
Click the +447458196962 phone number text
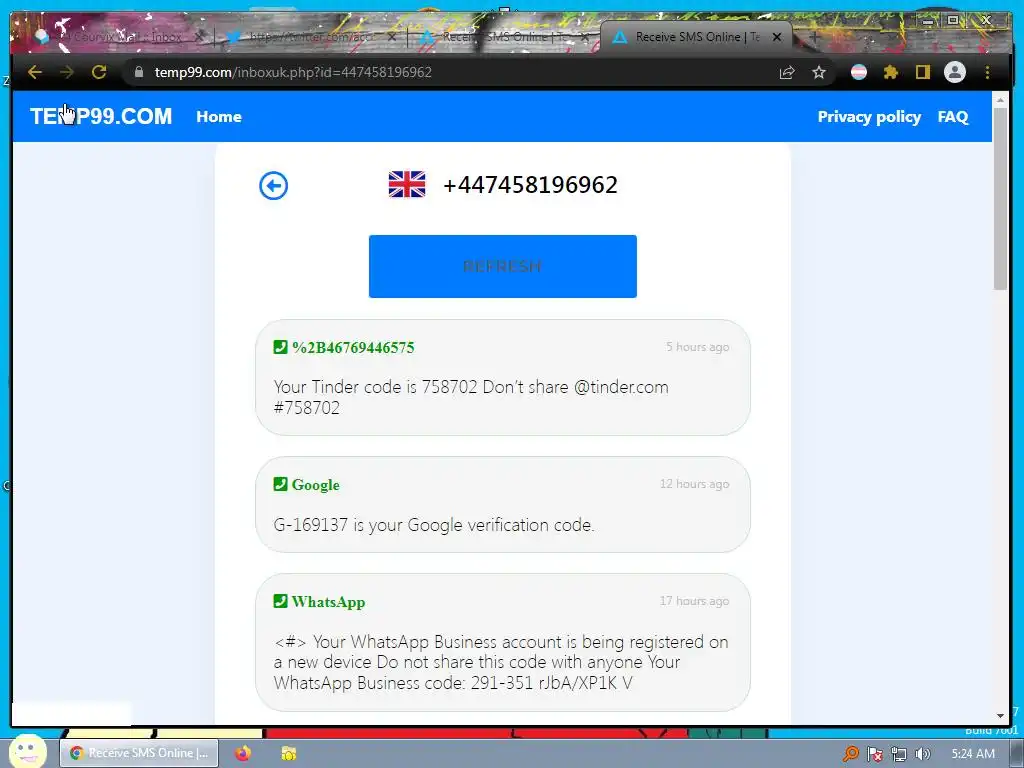pos(530,185)
